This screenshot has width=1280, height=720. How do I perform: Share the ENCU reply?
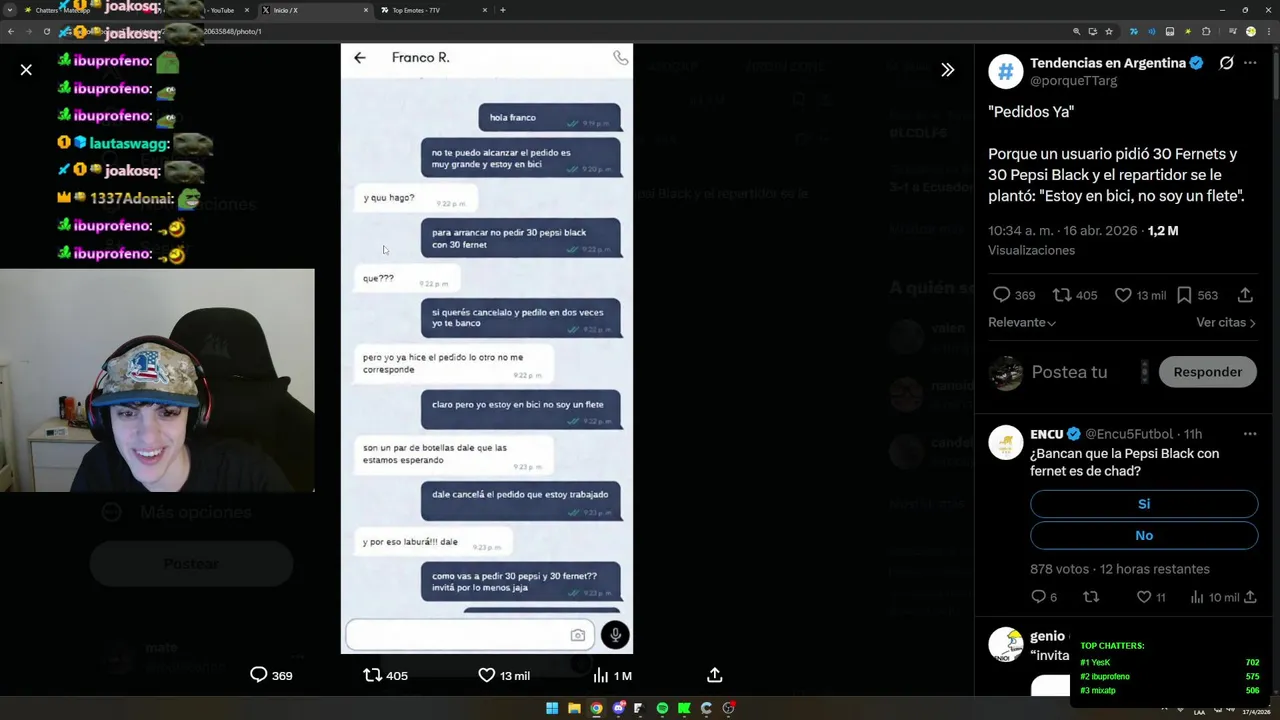(1249, 597)
